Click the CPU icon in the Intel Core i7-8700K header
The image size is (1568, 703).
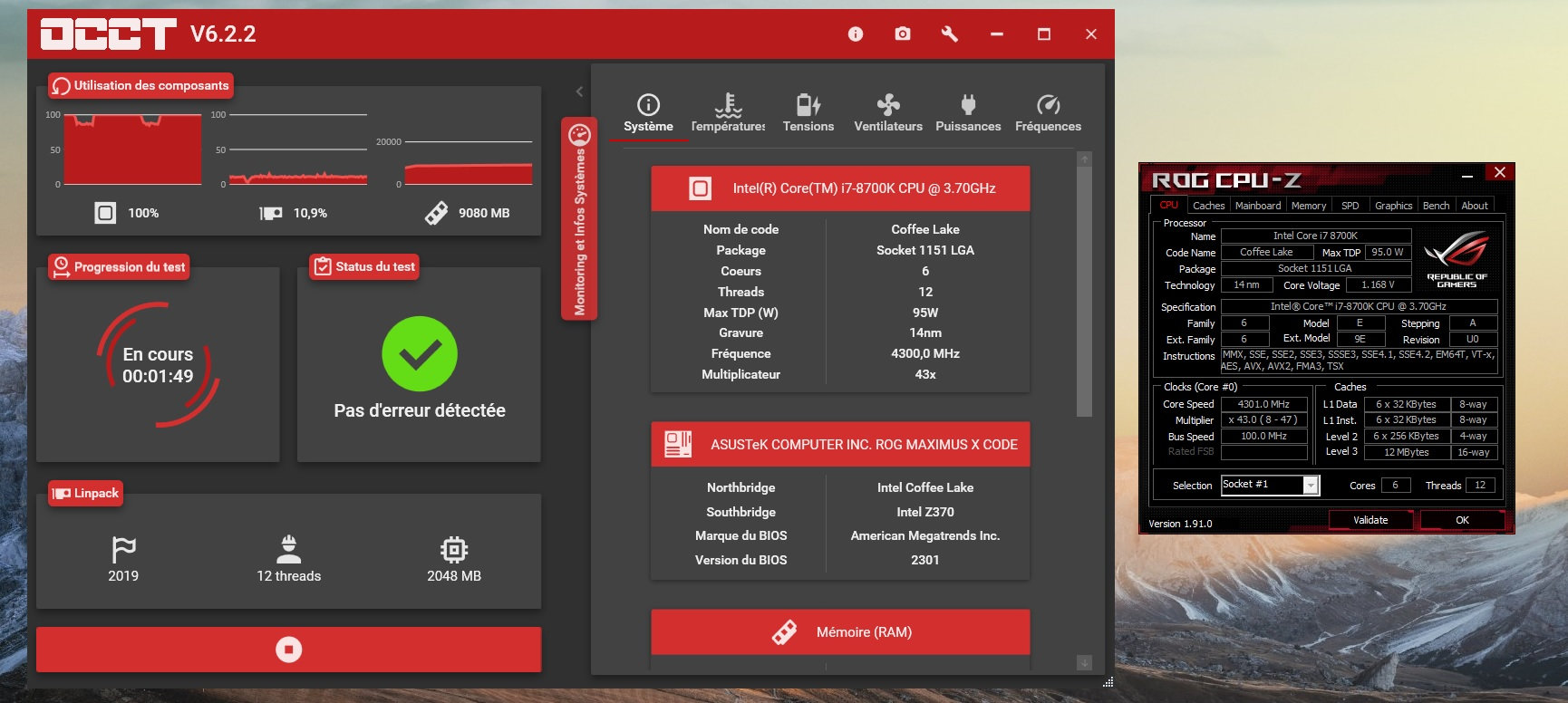tap(700, 188)
